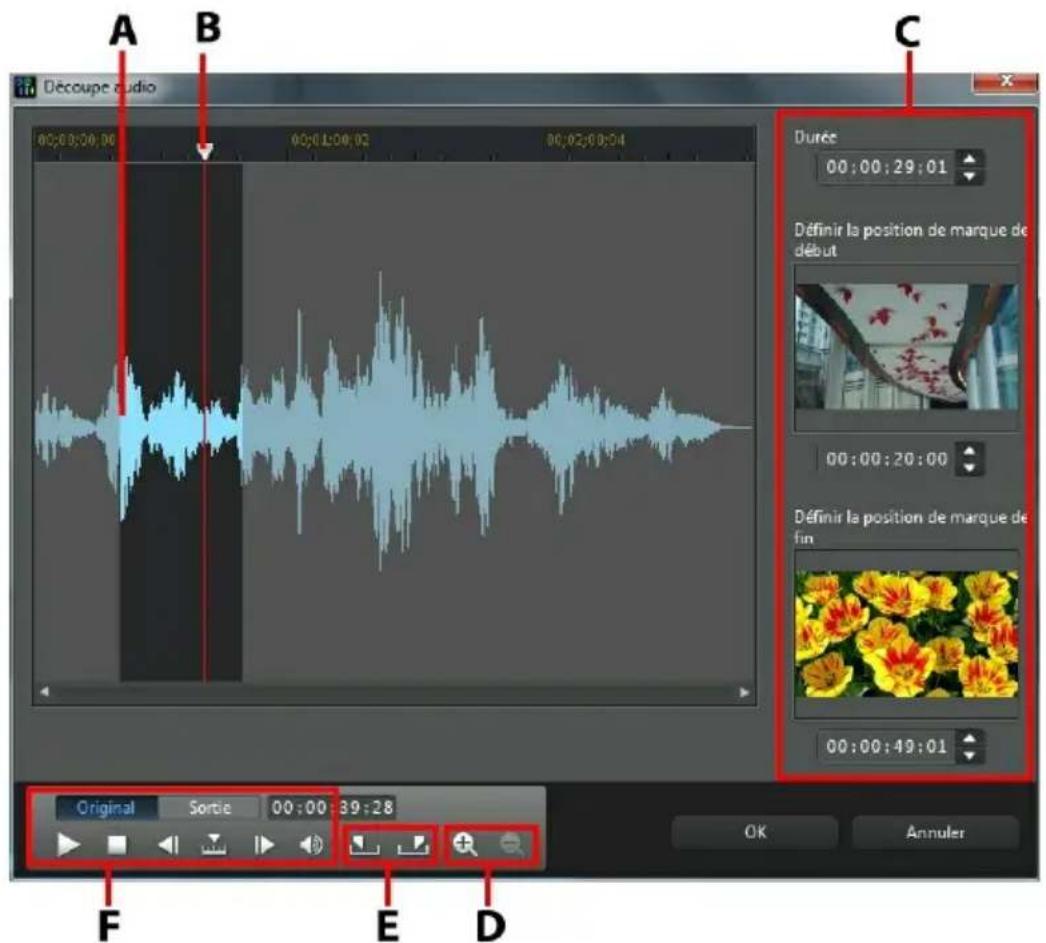Image resolution: width=1046 pixels, height=943 pixels.
Task: Zoom in on the waveform
Action: tap(465, 844)
